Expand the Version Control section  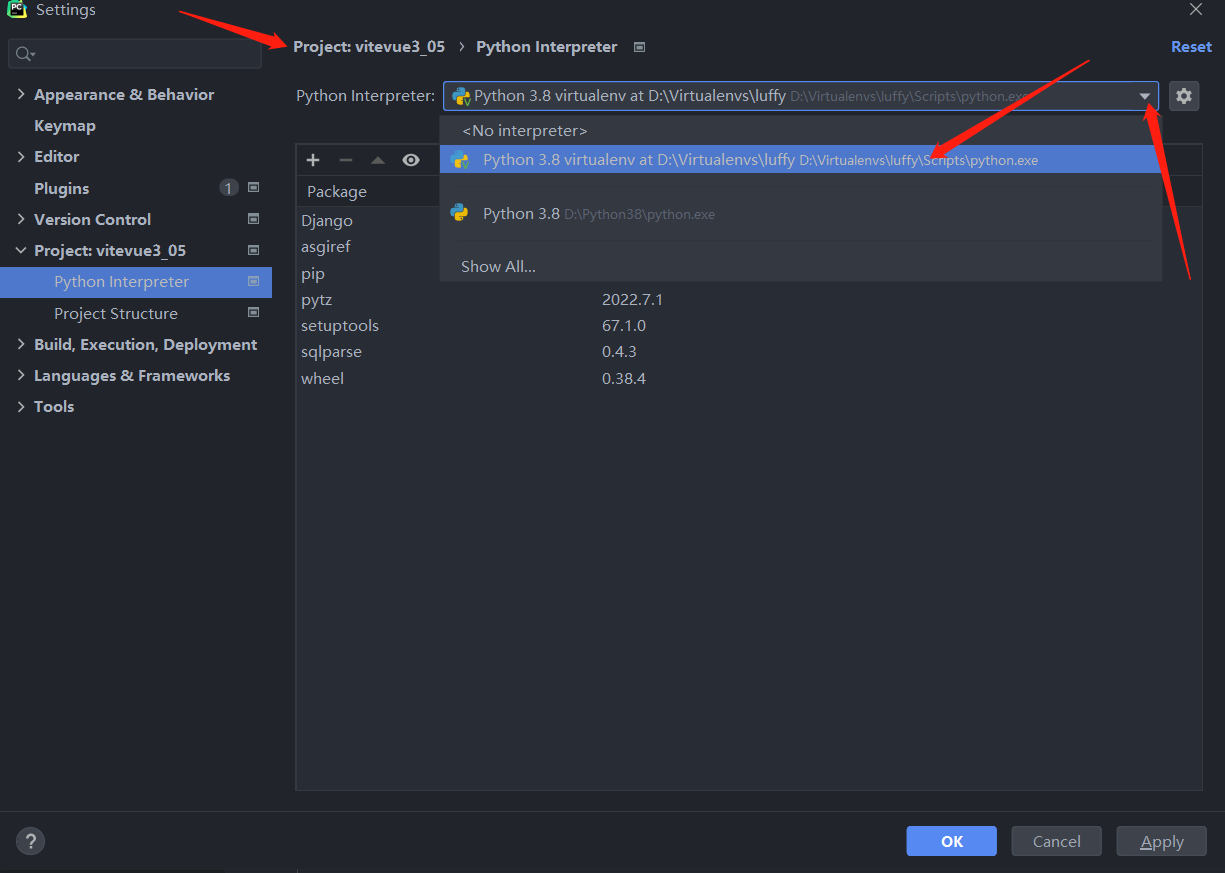(21, 219)
